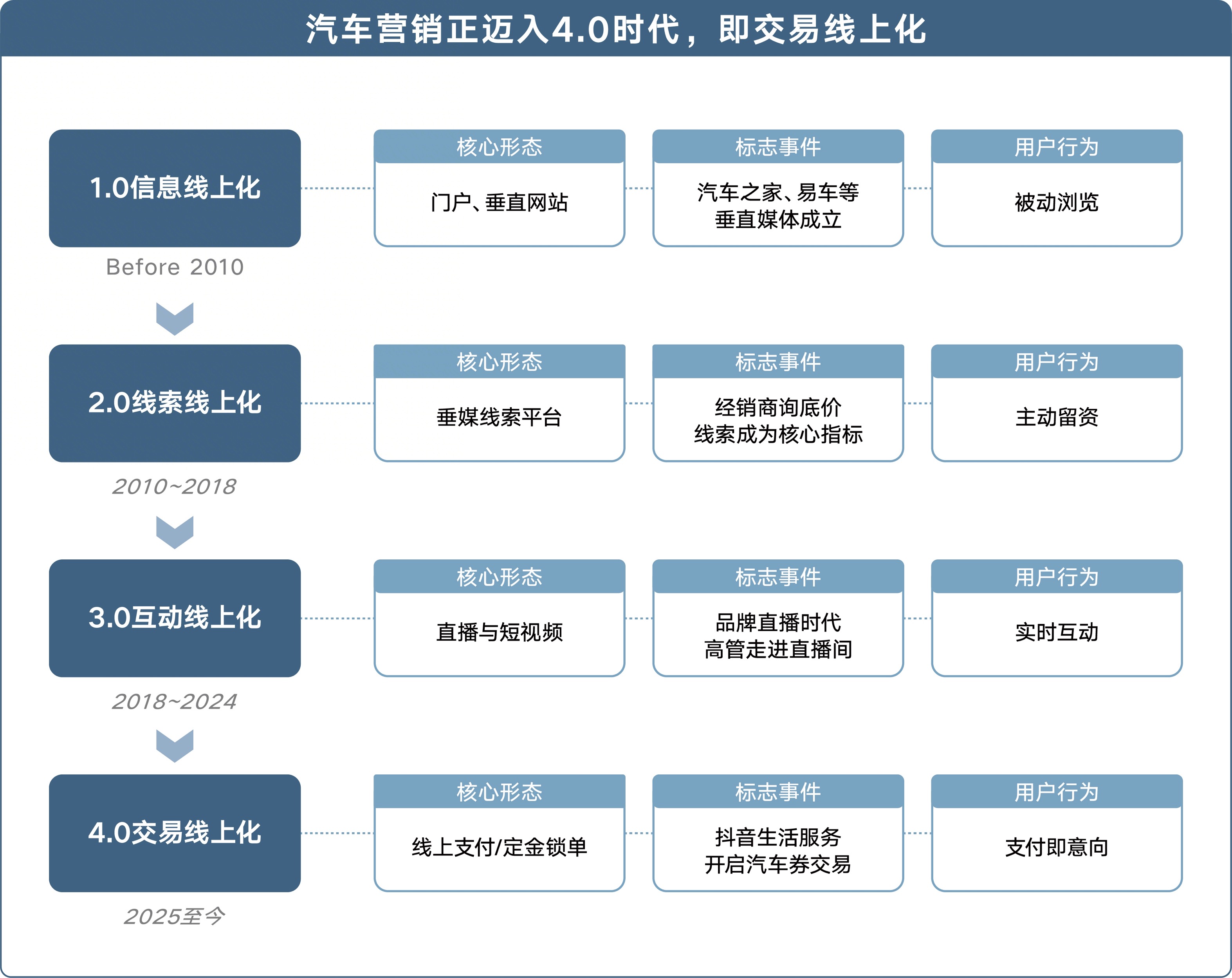Image resolution: width=1232 pixels, height=978 pixels.
Task: Click the 垂媒线索平台 box
Action: (500, 417)
